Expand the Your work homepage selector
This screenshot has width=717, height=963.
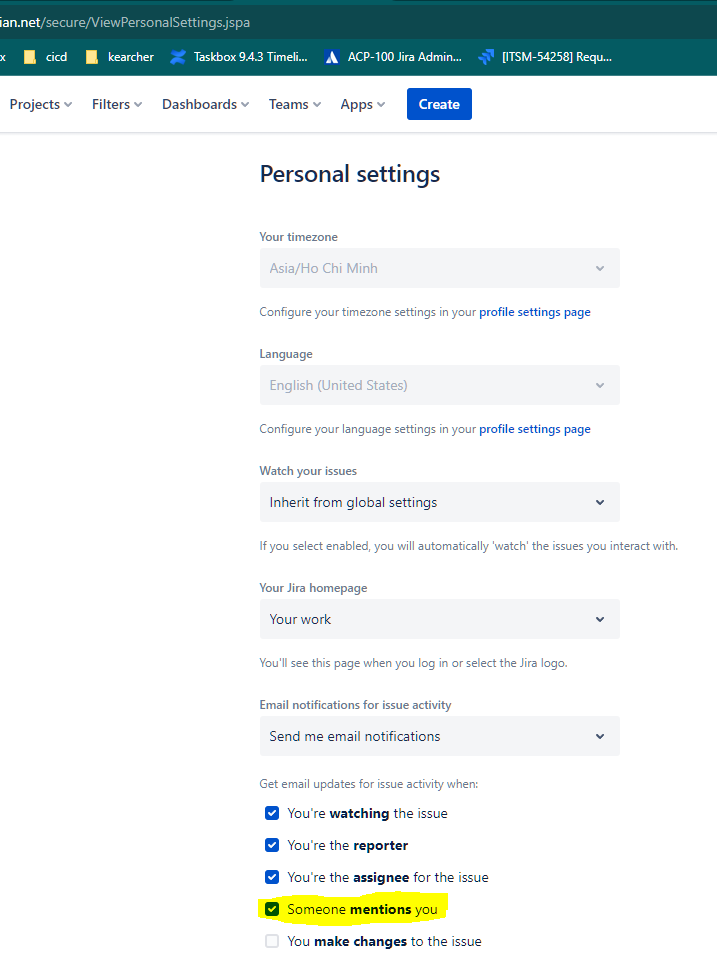439,620
